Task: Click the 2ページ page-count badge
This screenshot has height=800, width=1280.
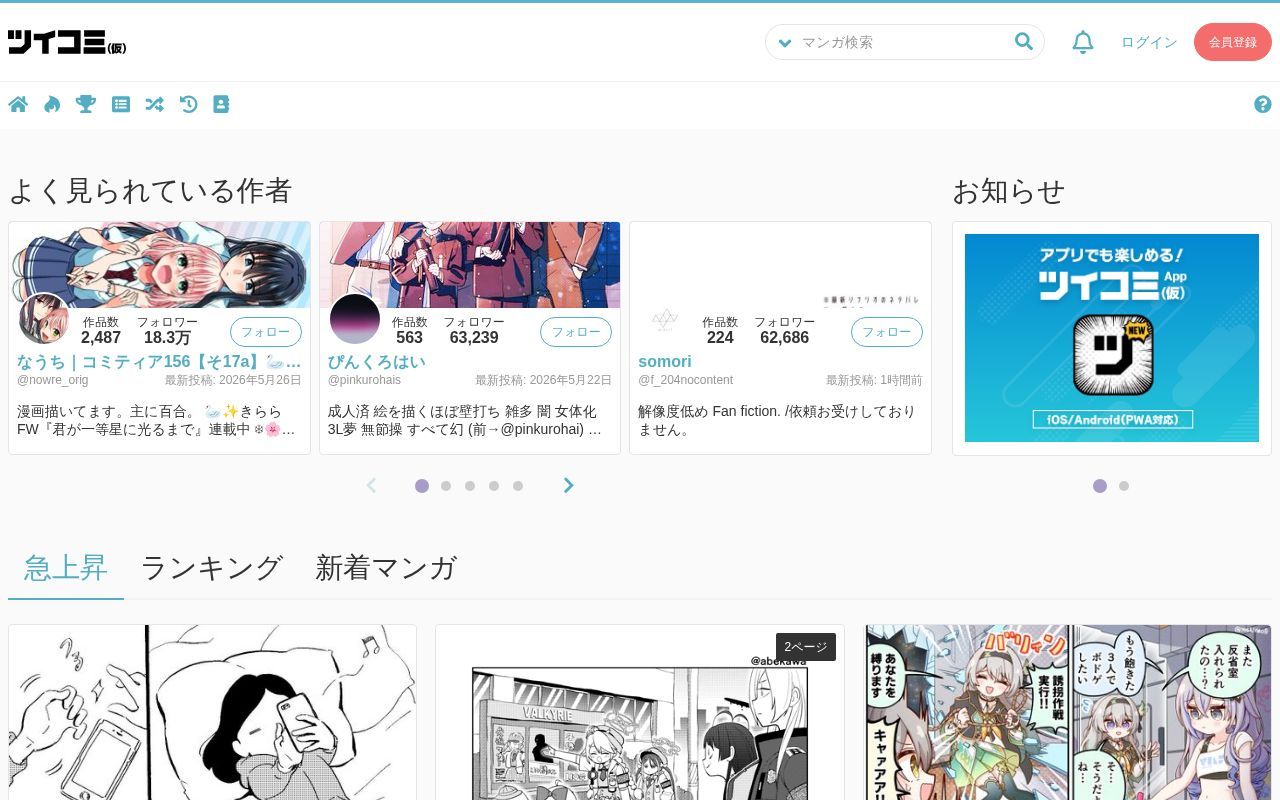Action: click(x=806, y=647)
